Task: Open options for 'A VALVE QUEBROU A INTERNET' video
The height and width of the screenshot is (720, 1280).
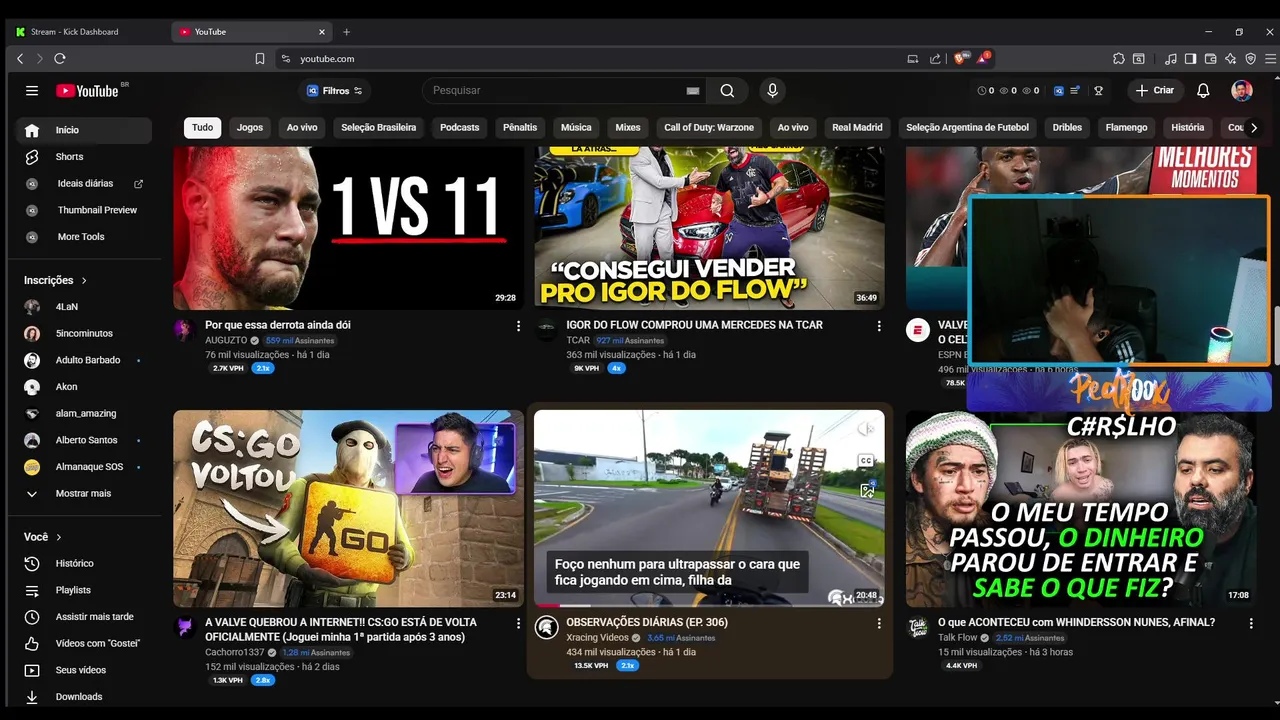Action: [518, 623]
